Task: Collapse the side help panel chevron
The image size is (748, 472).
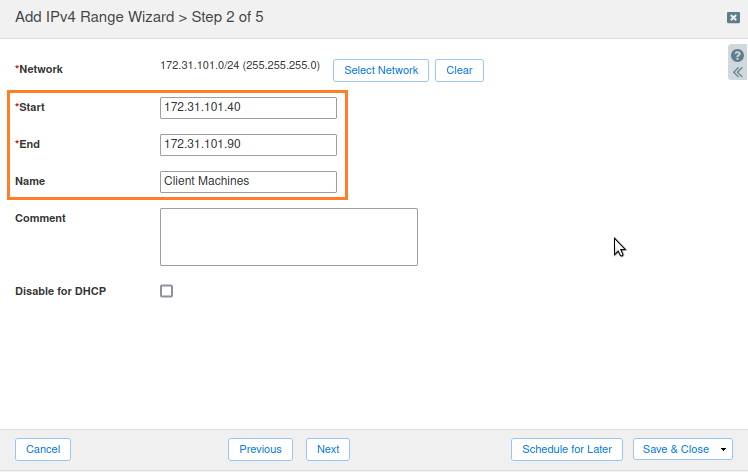Action: pyautogui.click(x=737, y=72)
